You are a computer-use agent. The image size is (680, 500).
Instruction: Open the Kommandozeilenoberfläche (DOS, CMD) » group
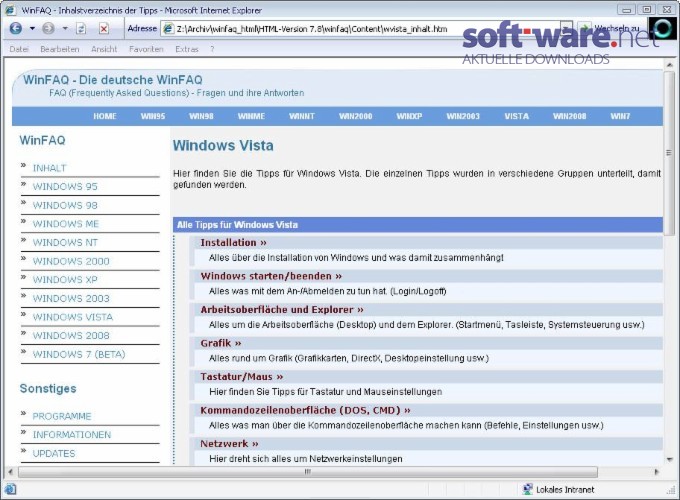305,410
